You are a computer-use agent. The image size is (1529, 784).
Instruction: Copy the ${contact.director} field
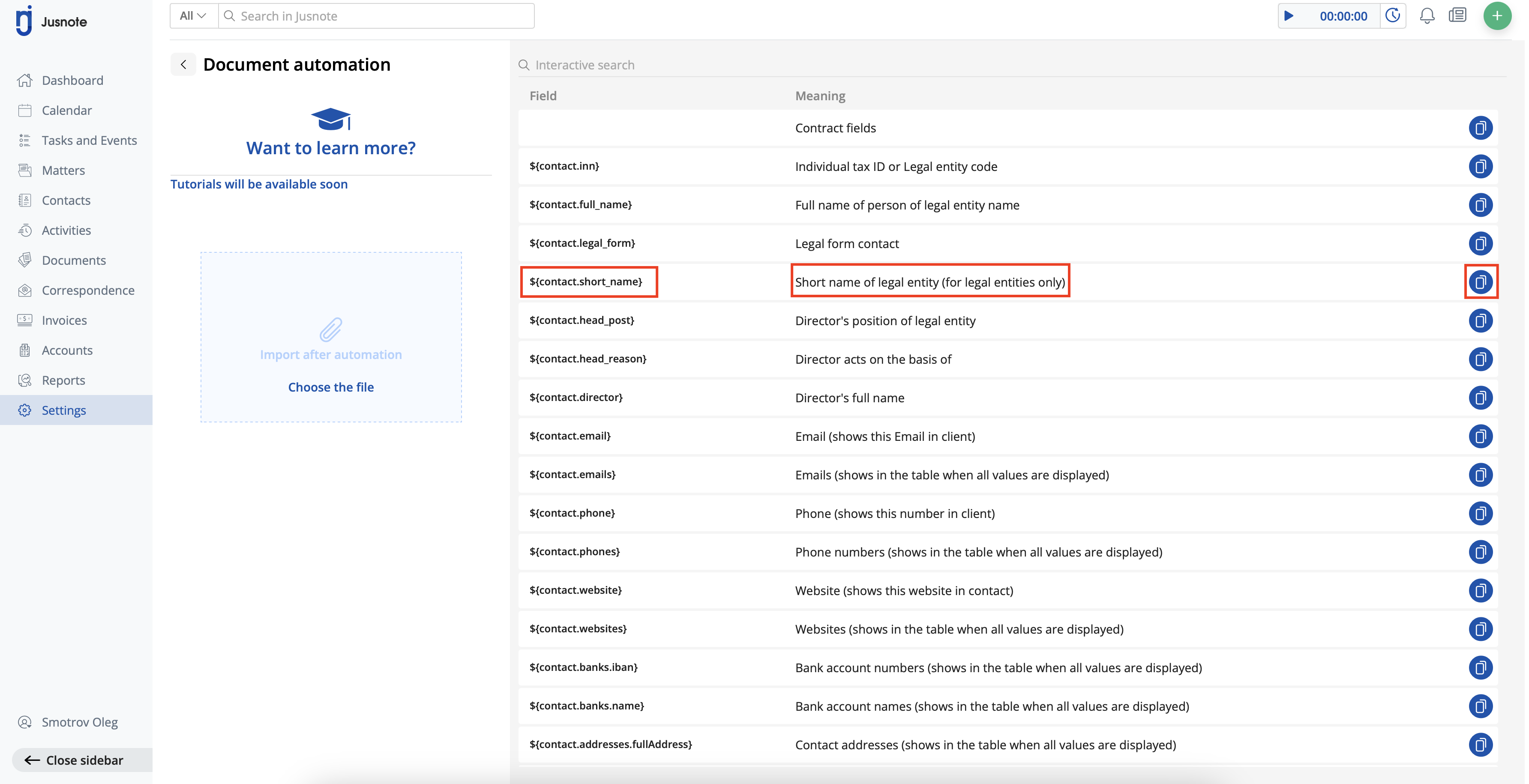pos(1480,398)
